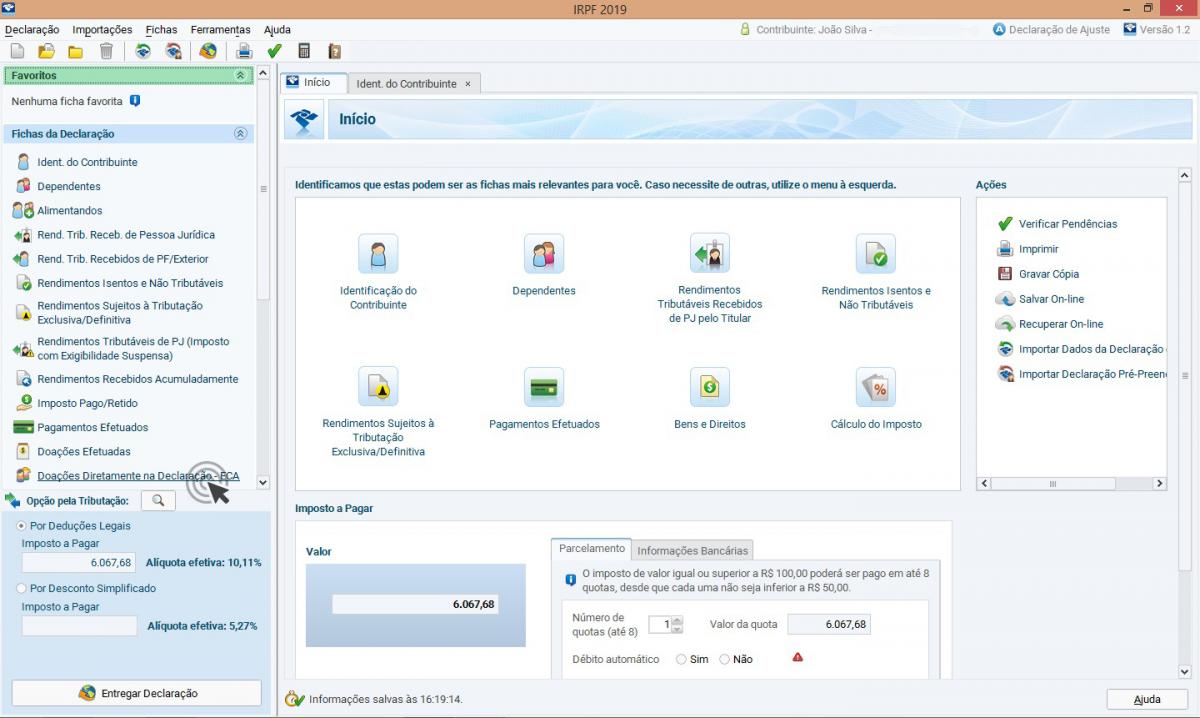Open Rendimentos Sujeitos à Tributação Exclusiva icon
Viewport: 1200px width, 718px height.
click(378, 387)
